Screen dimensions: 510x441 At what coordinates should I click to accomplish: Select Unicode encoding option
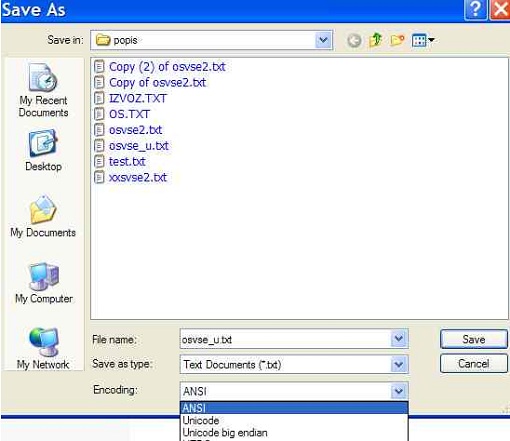coord(294,420)
